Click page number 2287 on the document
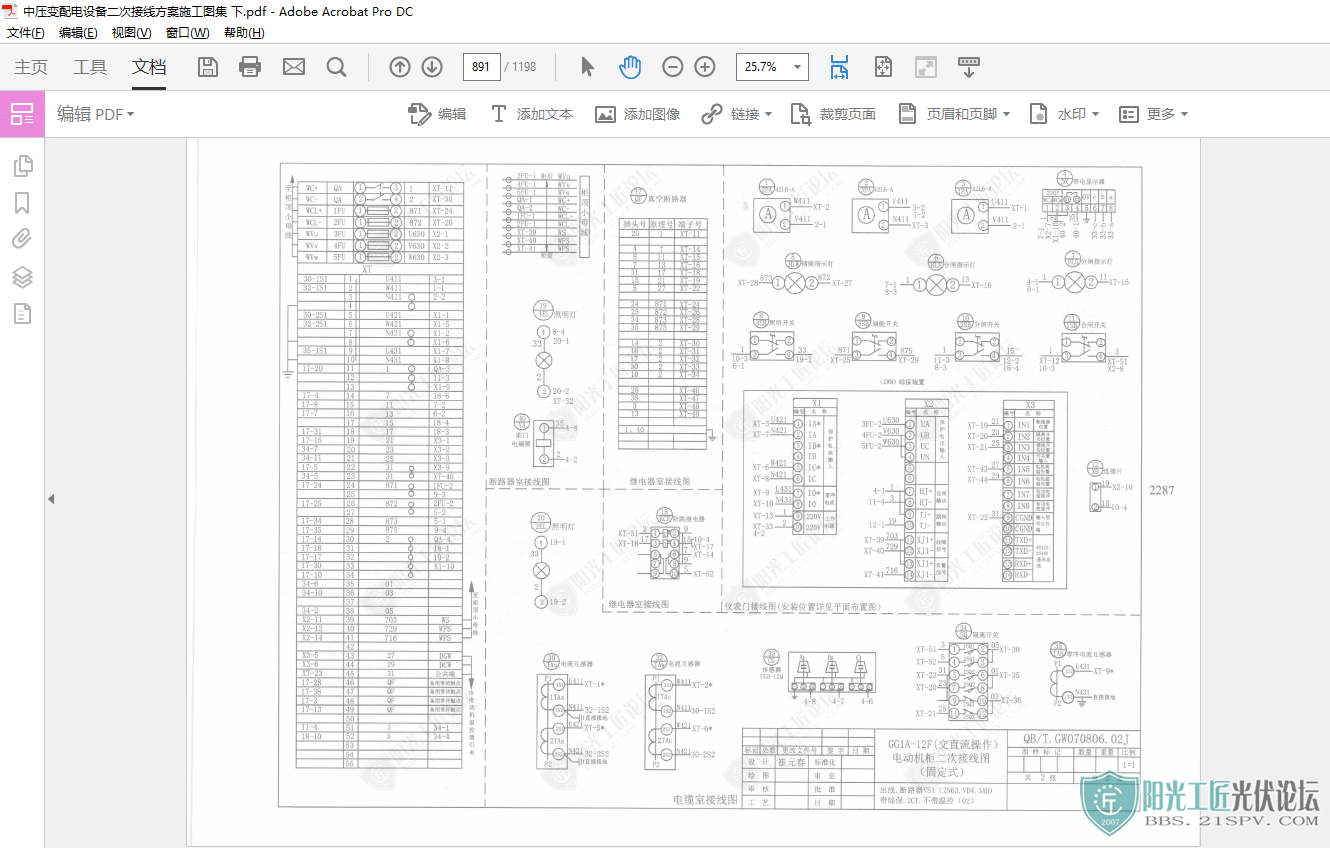1330x848 pixels. (x=1162, y=490)
